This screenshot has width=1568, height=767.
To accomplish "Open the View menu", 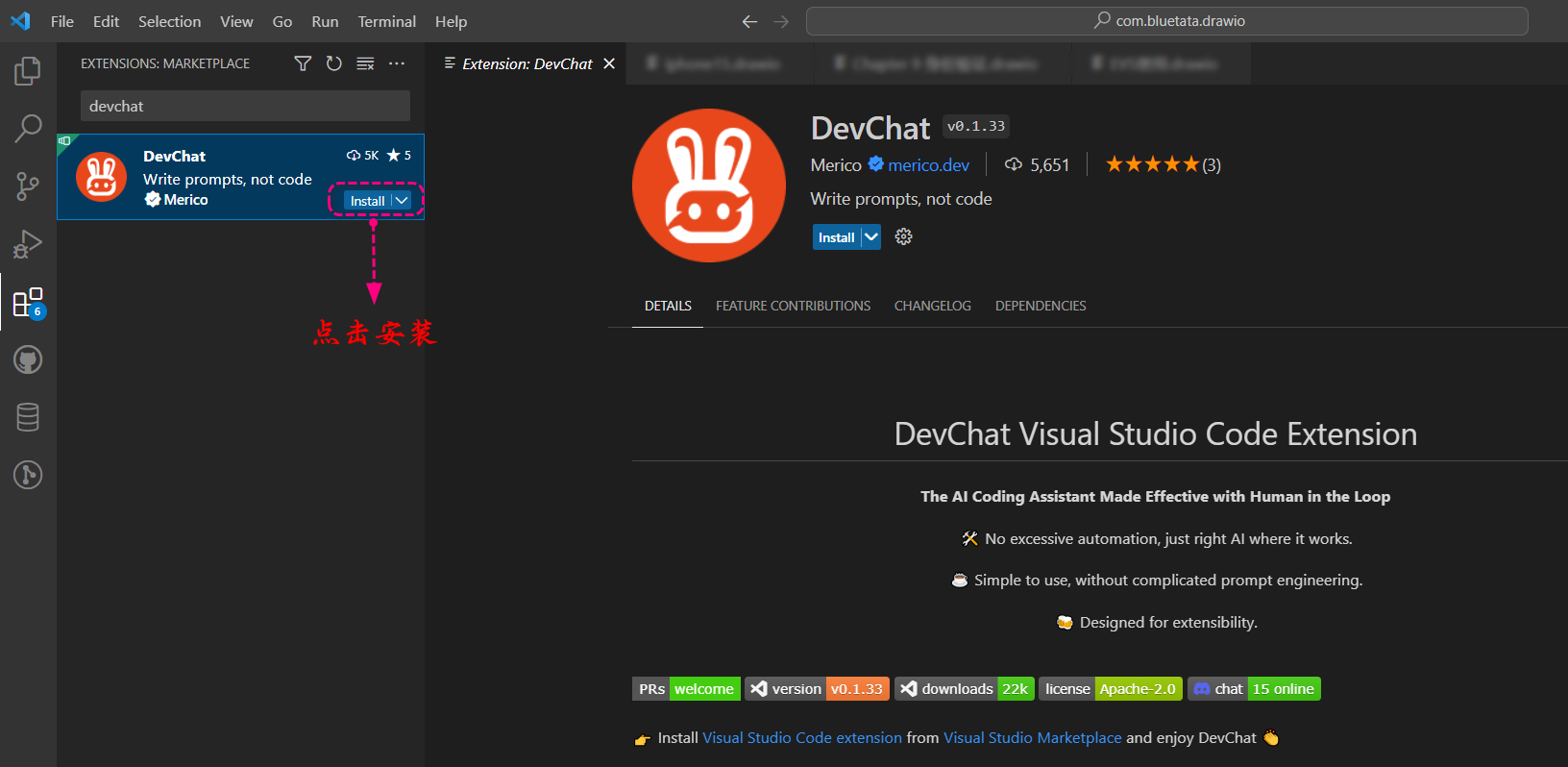I will 236,21.
